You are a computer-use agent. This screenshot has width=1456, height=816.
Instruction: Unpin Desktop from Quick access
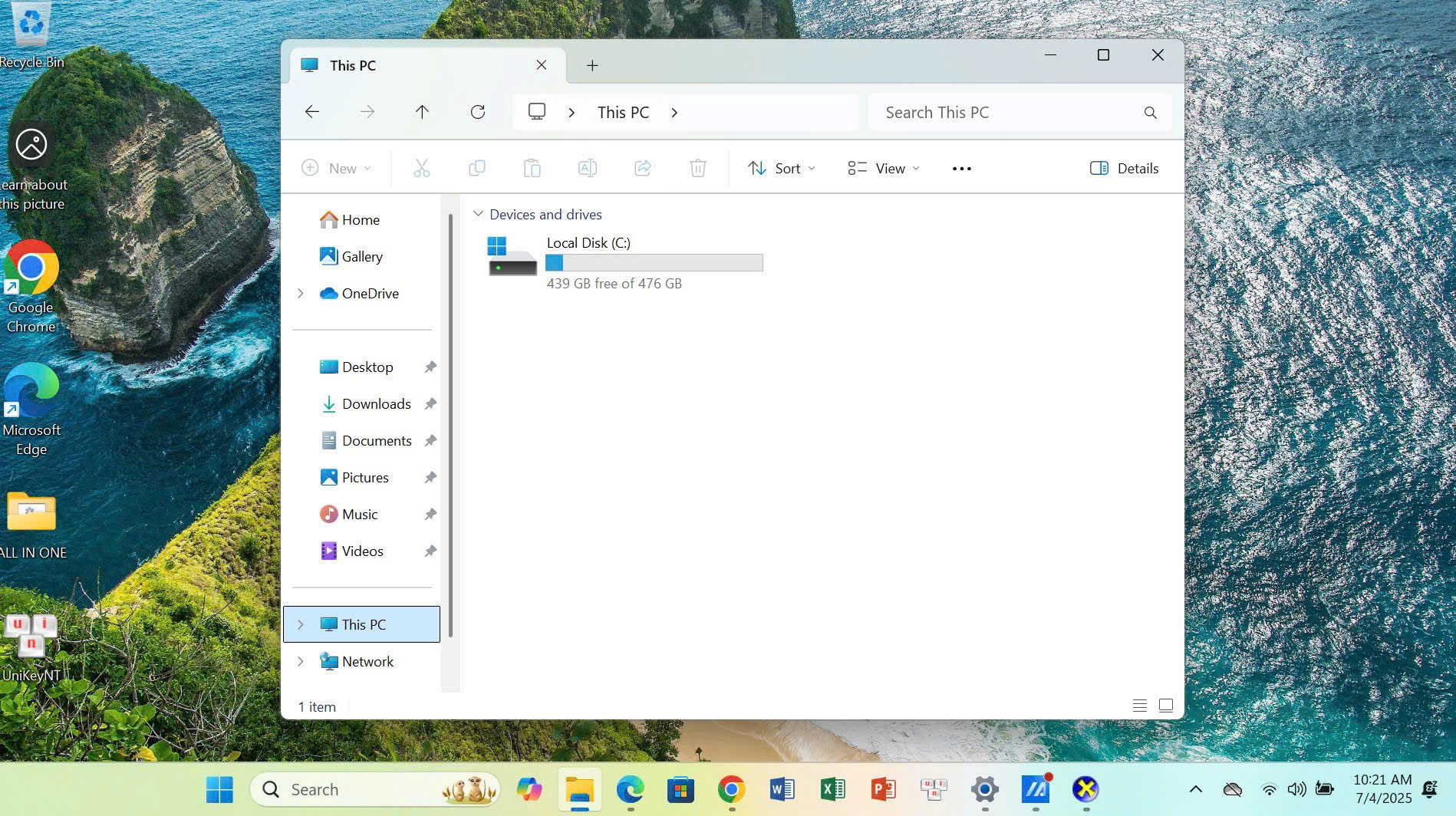[x=430, y=367]
